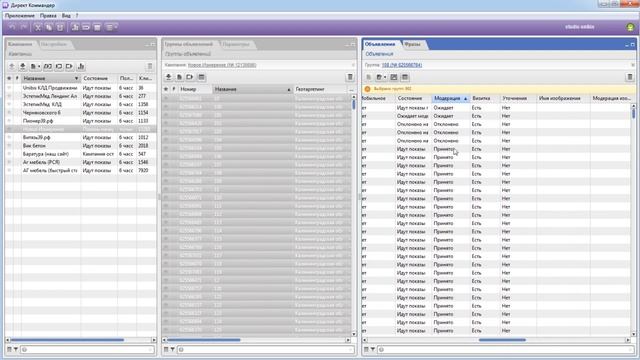Switch to the Настройки tab
This screenshot has height=360, width=640.
point(54,44)
